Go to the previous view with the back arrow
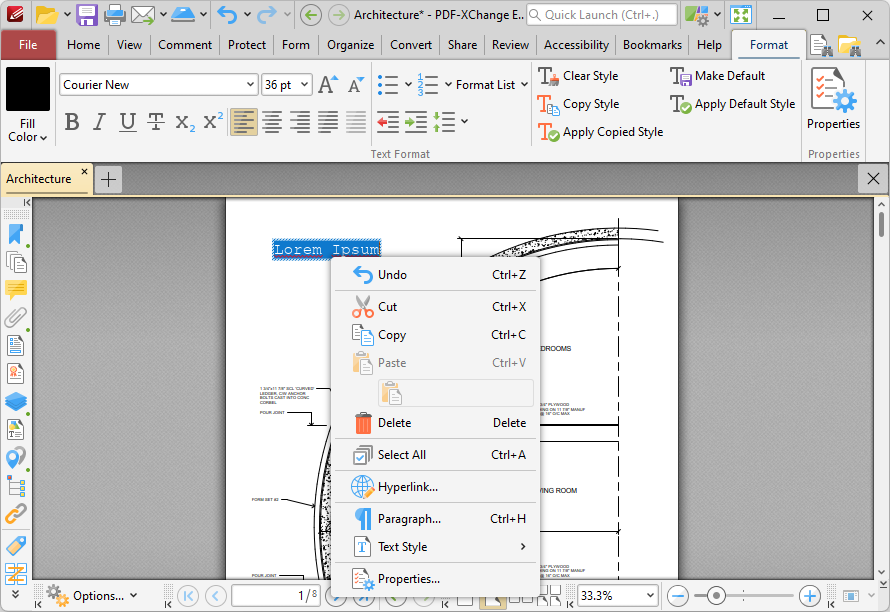 coord(310,15)
